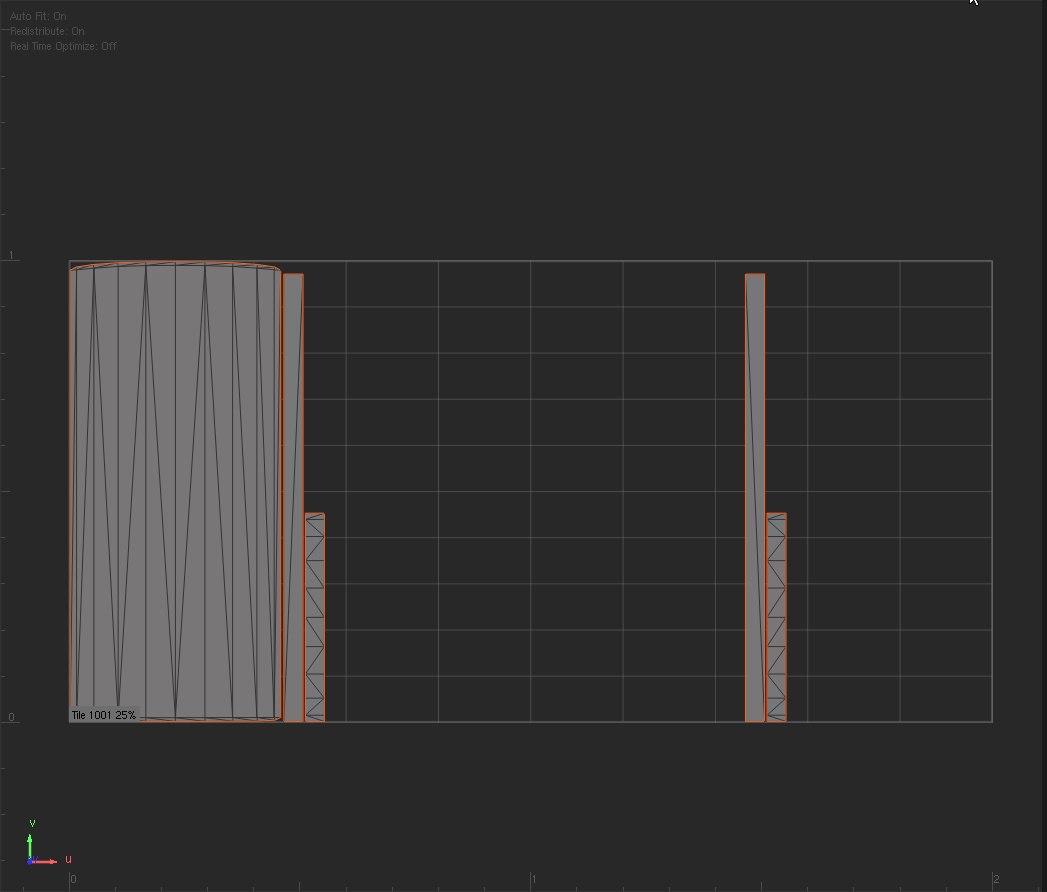1047x892 pixels.
Task: Select the short triangulated island in the second tile
Action: pyautogui.click(x=777, y=617)
